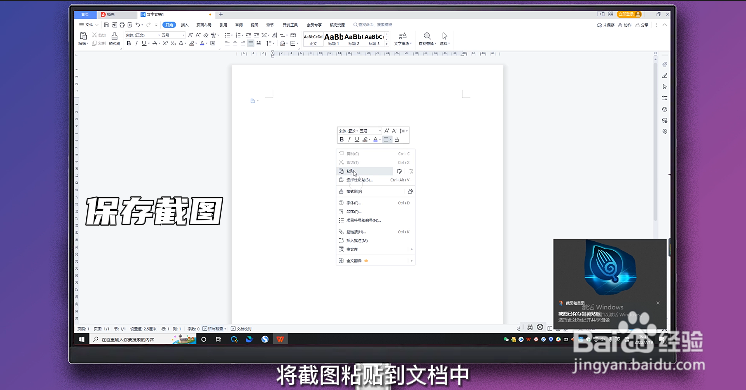Toggle Underline in the ribbon

tap(144, 43)
